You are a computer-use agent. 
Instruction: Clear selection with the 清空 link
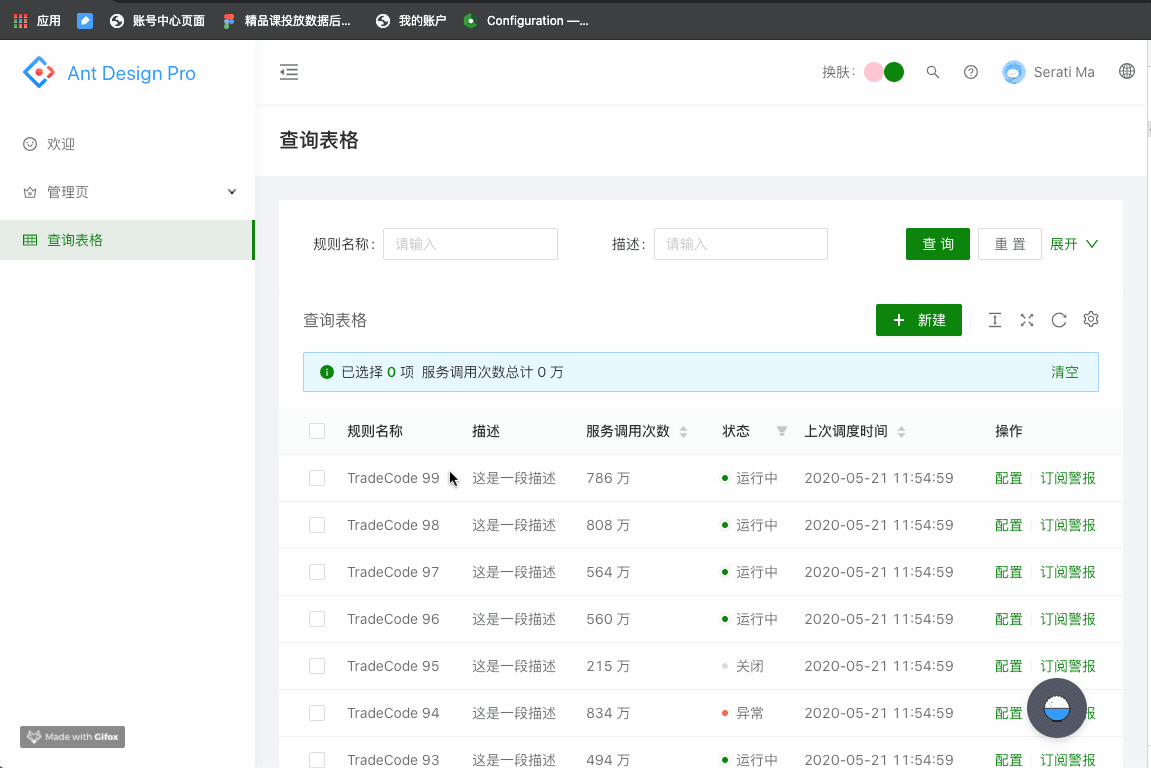[1065, 371]
